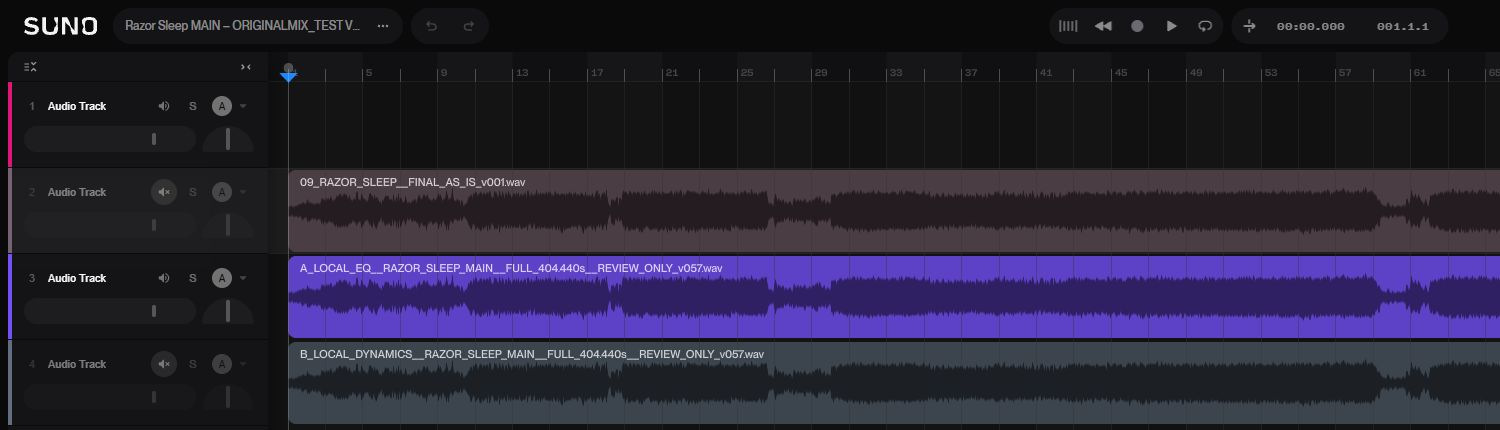Collapse the track panel with the chevrons icon
The width and height of the screenshot is (1500, 430).
pyautogui.click(x=246, y=67)
